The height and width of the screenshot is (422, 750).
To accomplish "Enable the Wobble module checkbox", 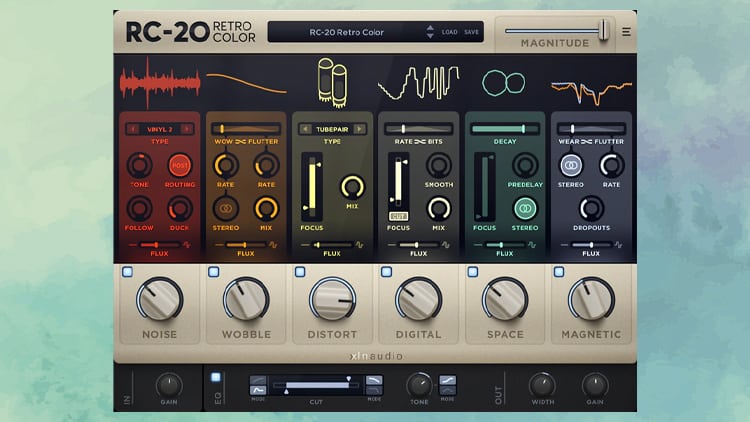I will (214, 272).
